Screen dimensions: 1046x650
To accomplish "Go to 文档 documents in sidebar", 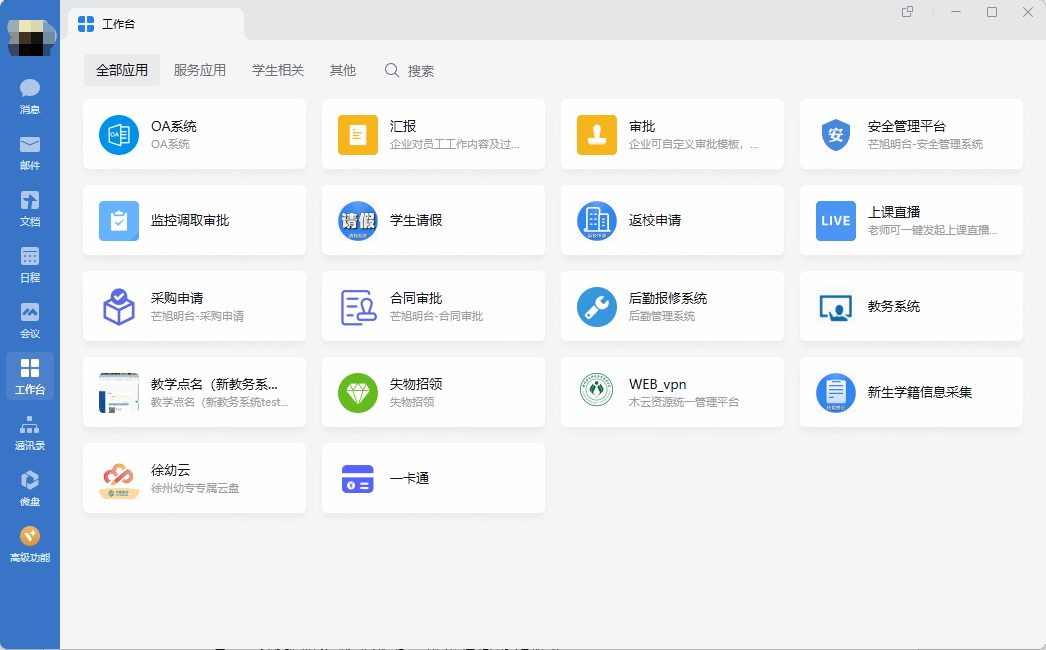I will point(30,208).
